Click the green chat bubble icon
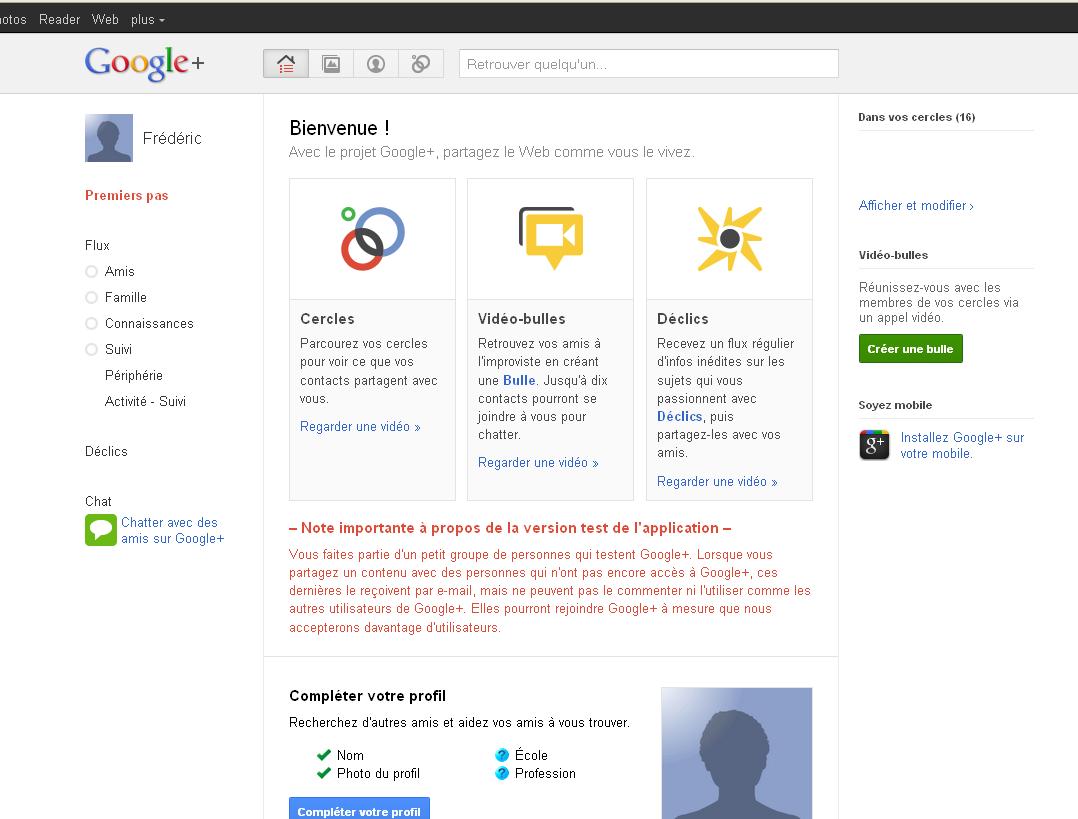 pyautogui.click(x=100, y=530)
